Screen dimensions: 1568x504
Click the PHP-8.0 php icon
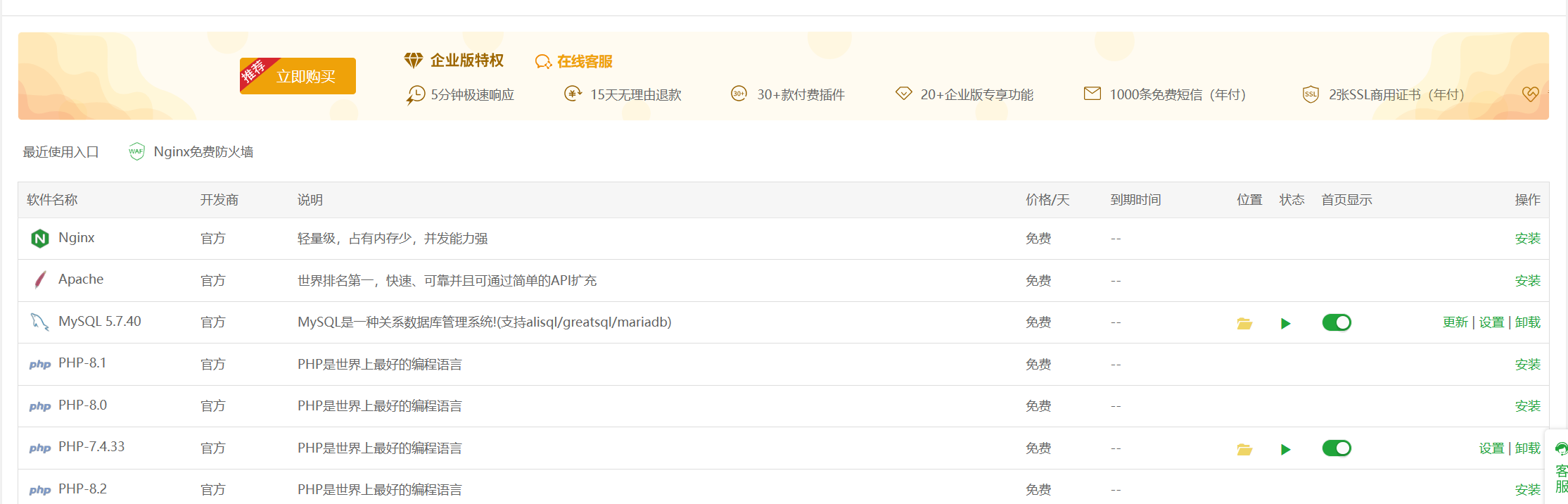40,406
